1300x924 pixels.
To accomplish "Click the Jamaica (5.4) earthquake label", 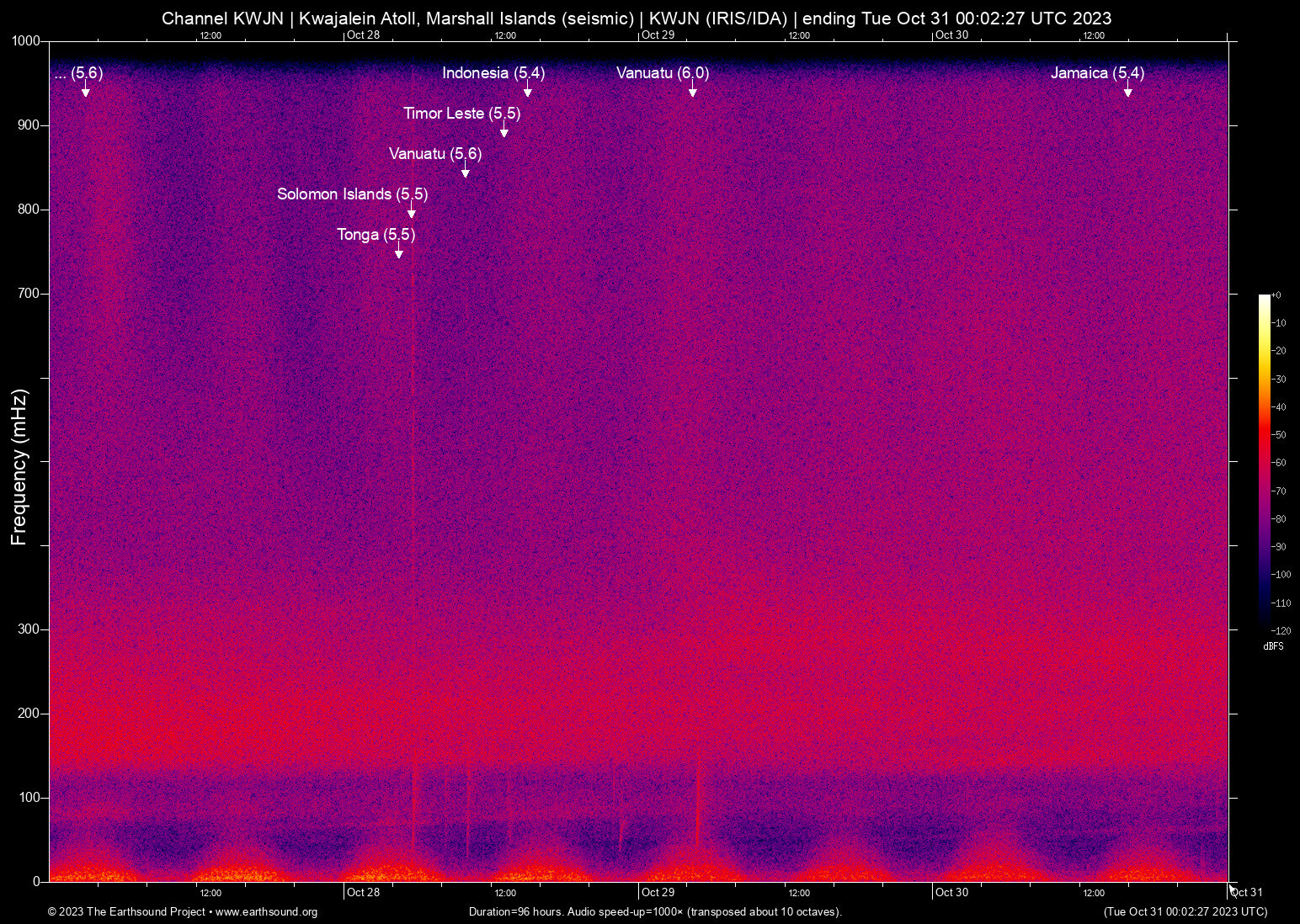I will click(1096, 73).
